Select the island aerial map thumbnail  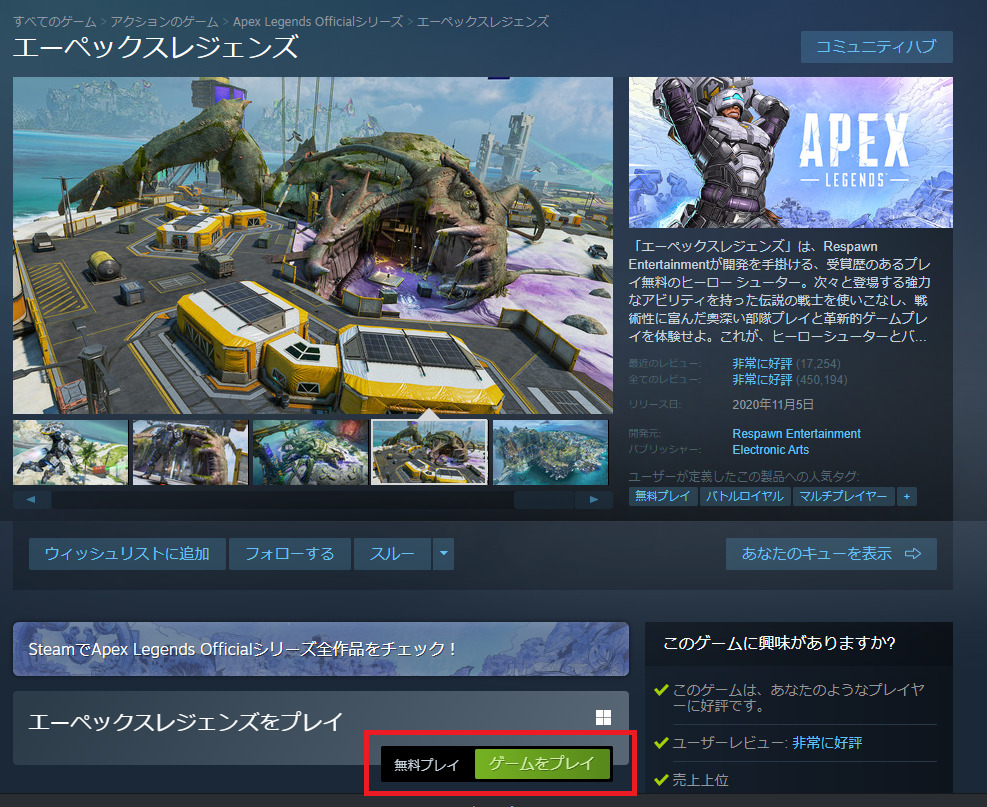[551, 453]
